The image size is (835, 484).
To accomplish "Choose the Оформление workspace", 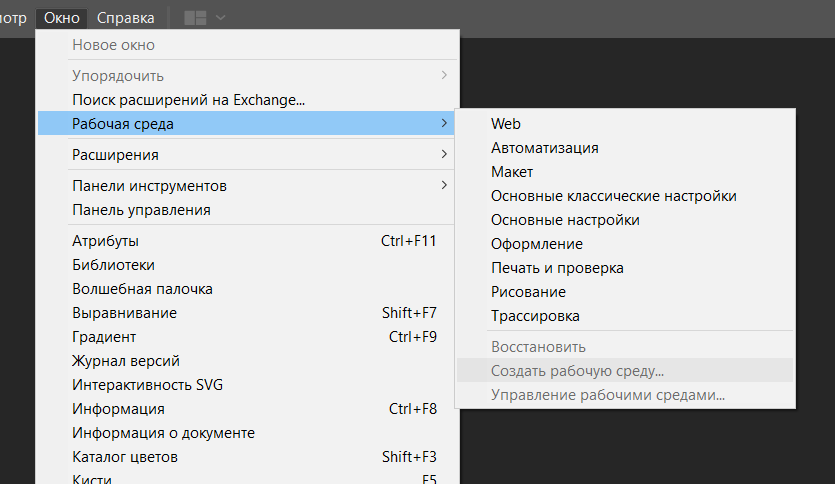I will click(537, 244).
